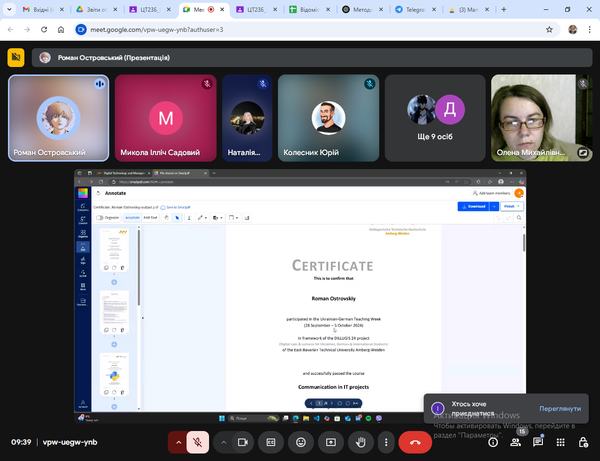Select Колесник Юрій participant tile

330,118
